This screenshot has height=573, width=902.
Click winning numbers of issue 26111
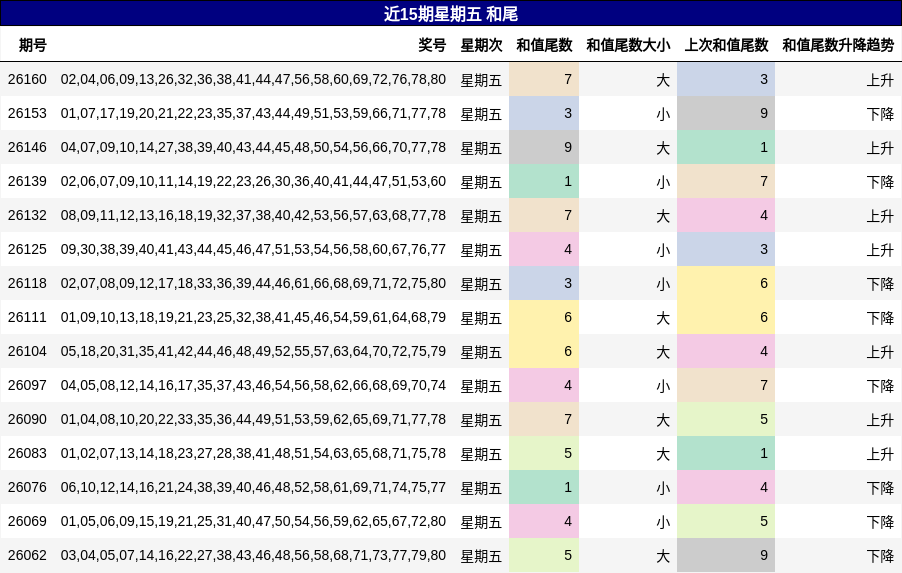pyautogui.click(x=253, y=317)
